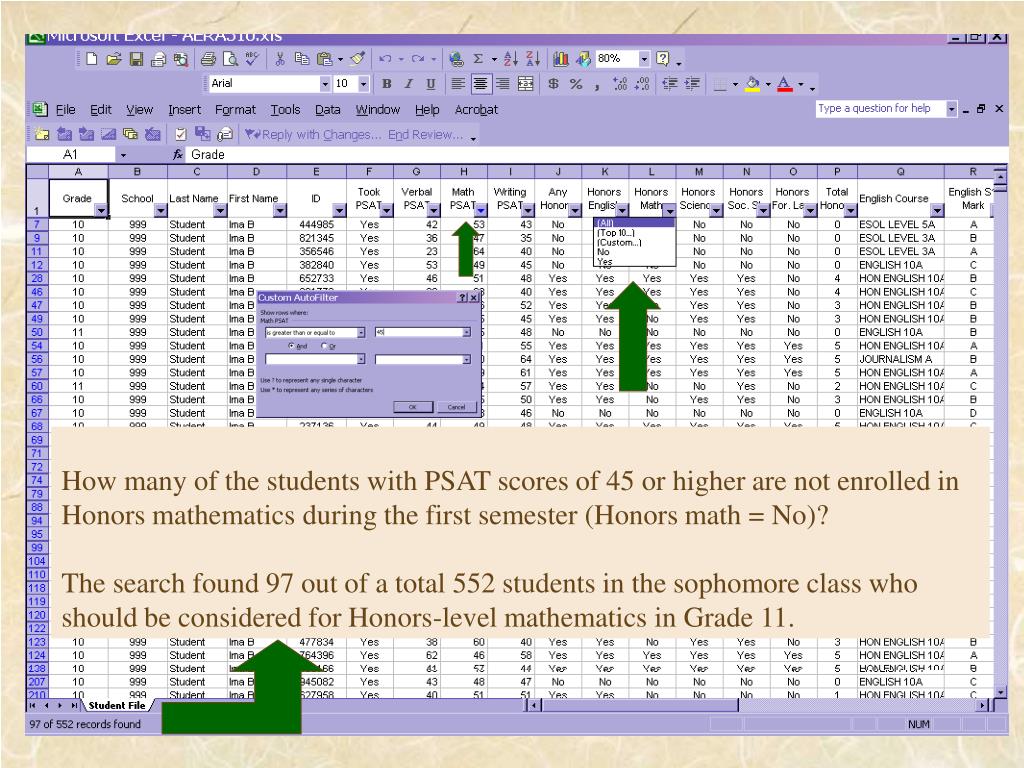Apply merge and center to cells

(525, 84)
